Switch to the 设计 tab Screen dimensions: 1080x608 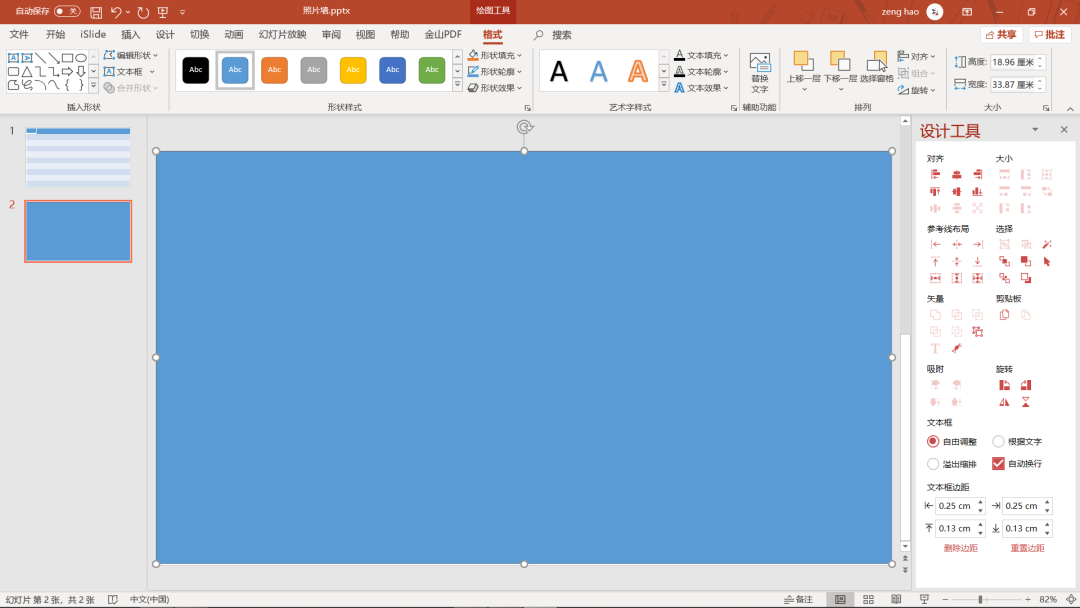click(x=165, y=34)
